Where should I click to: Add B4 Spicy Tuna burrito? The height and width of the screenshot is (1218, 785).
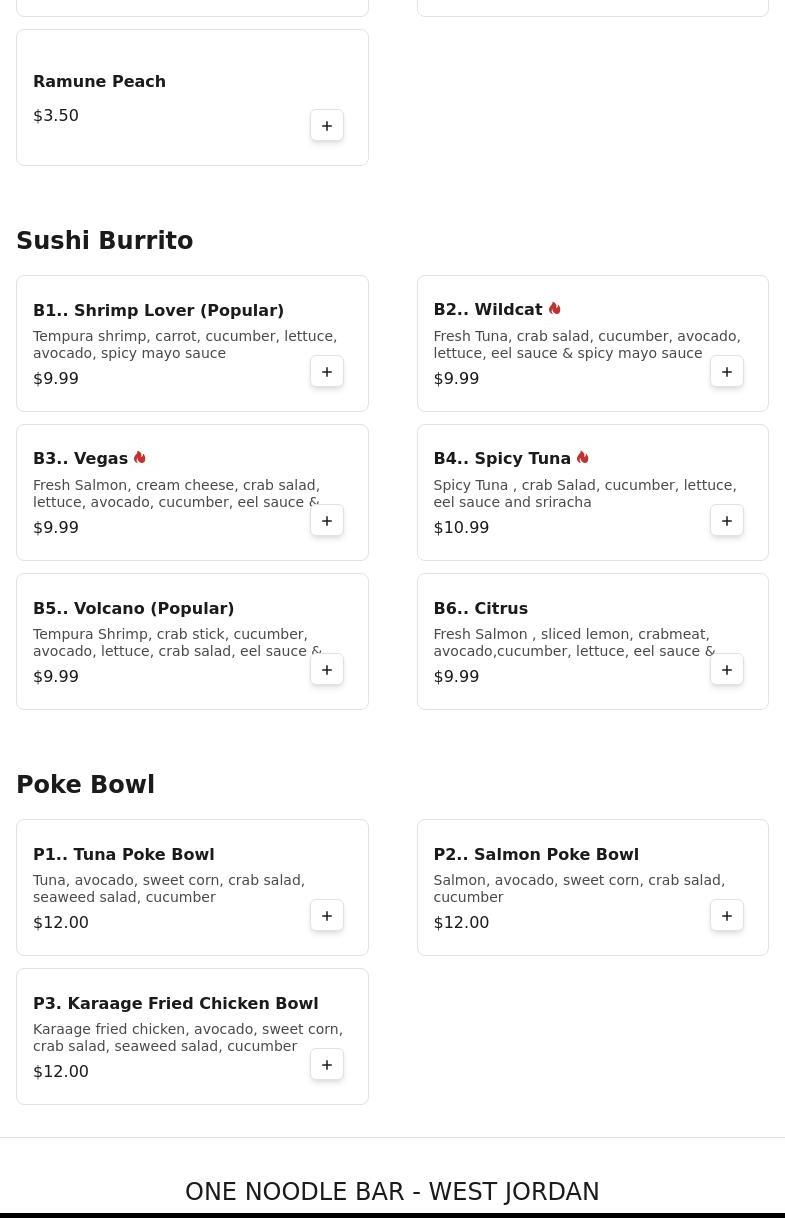(727, 521)
